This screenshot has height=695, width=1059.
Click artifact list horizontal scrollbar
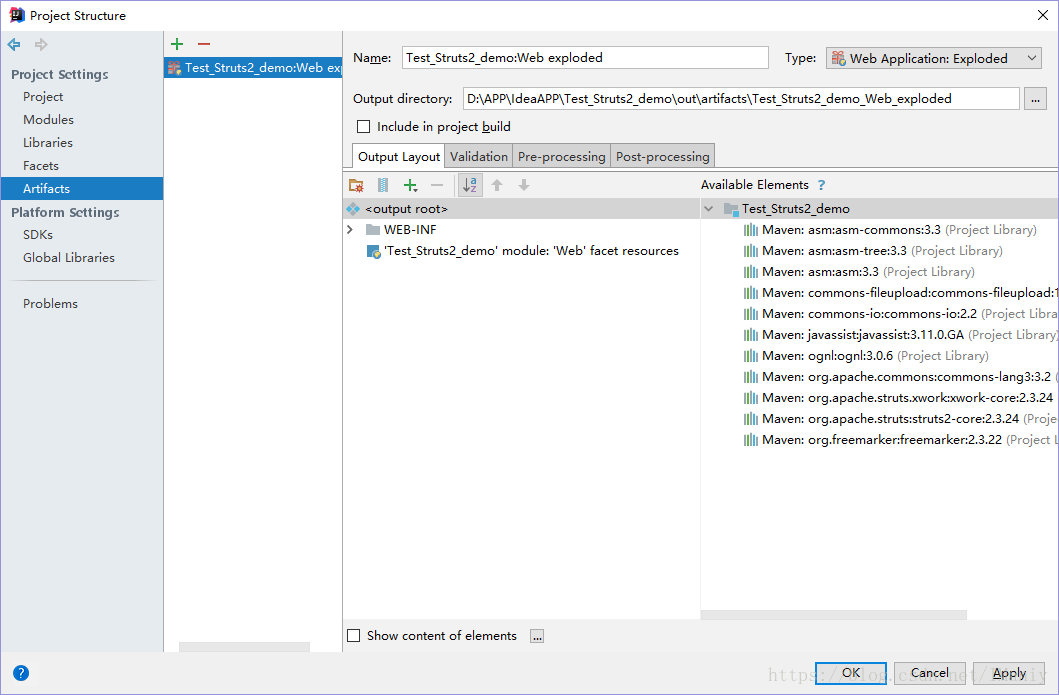pyautogui.click(x=244, y=647)
